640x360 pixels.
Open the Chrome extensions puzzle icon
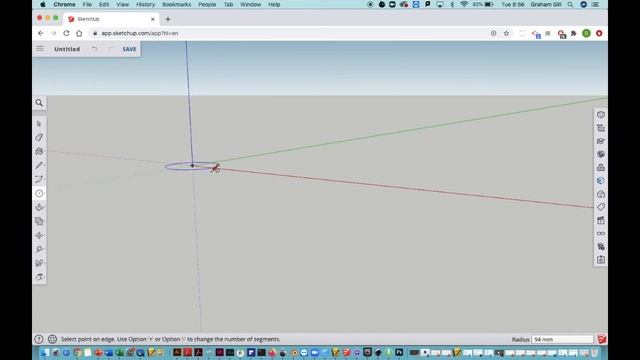(x=573, y=33)
